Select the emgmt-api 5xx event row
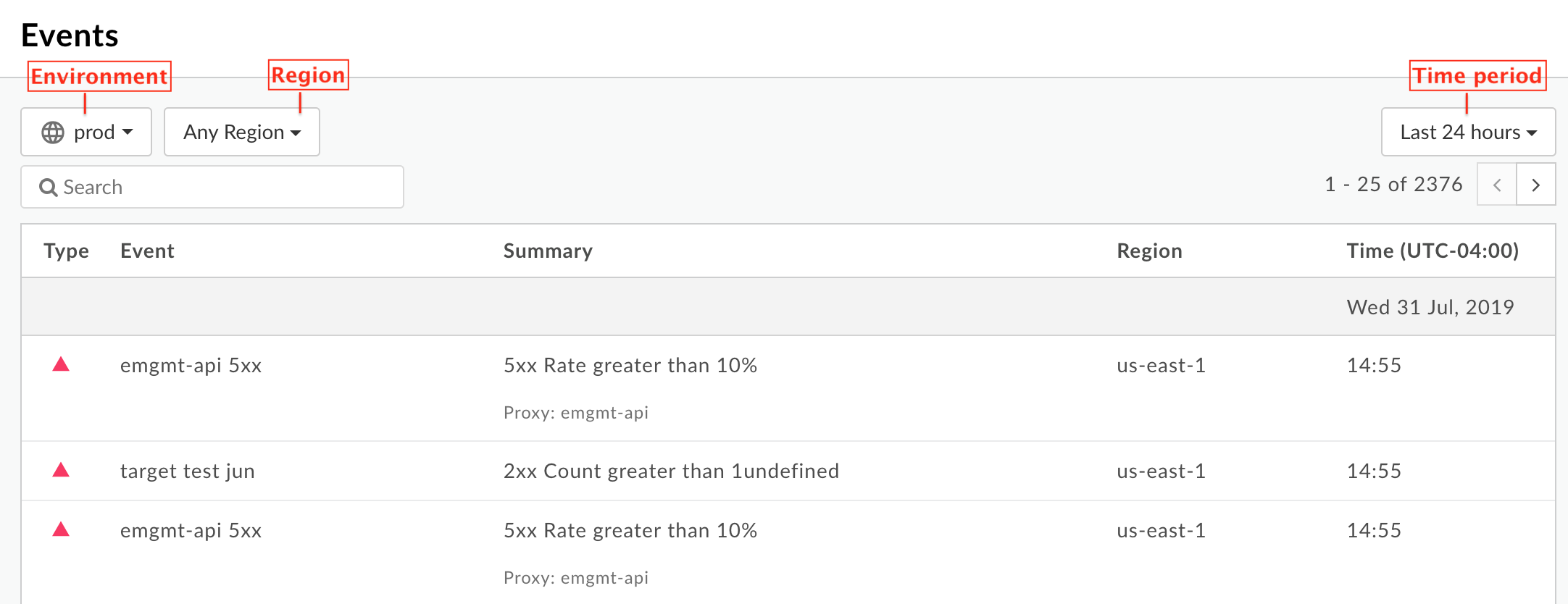Viewport: 1568px width, 604px height. 191,366
